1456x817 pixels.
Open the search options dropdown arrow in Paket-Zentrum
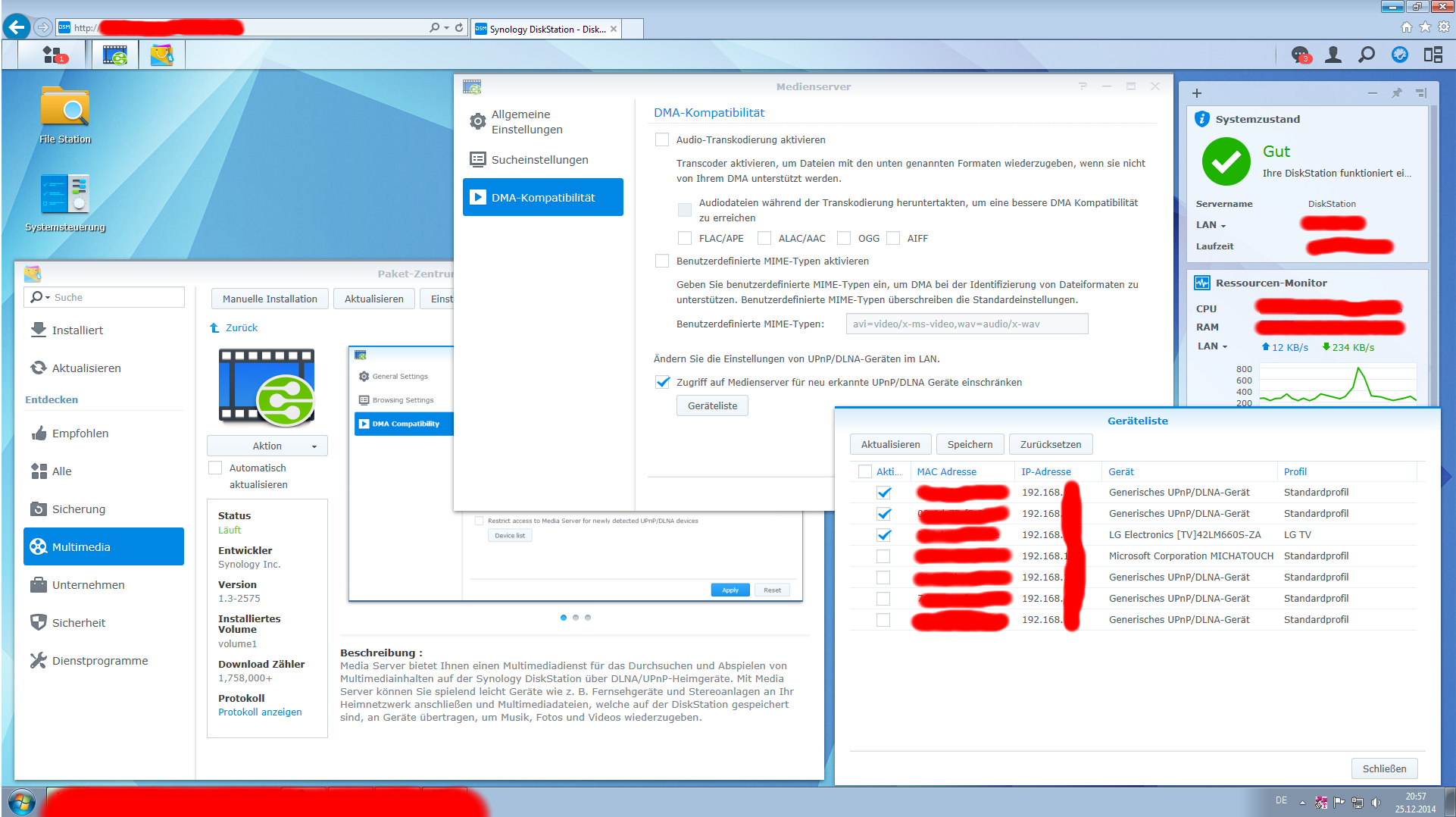tap(48, 298)
